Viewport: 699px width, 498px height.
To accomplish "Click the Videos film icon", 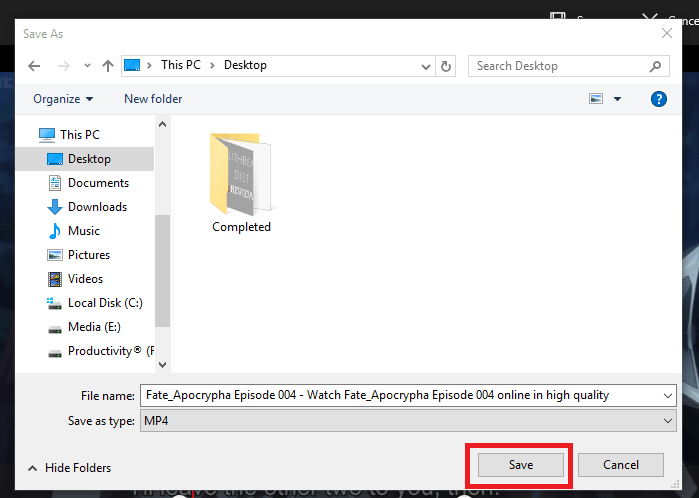I will [55, 279].
